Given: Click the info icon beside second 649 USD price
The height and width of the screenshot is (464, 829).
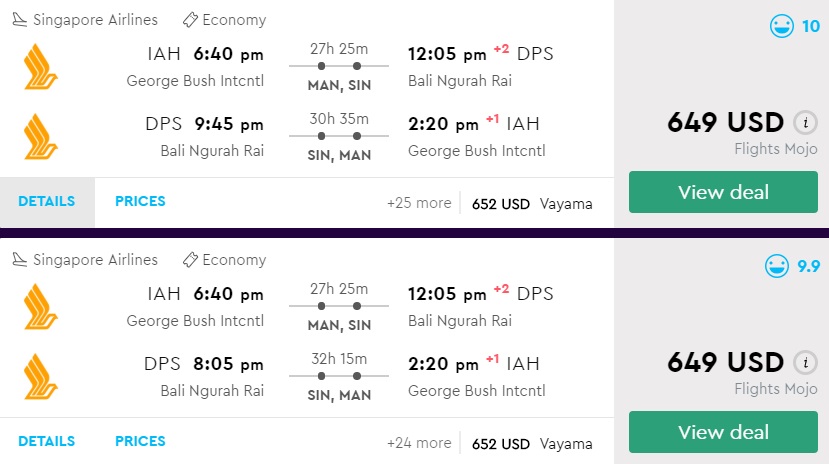Looking at the screenshot, I should 804,363.
